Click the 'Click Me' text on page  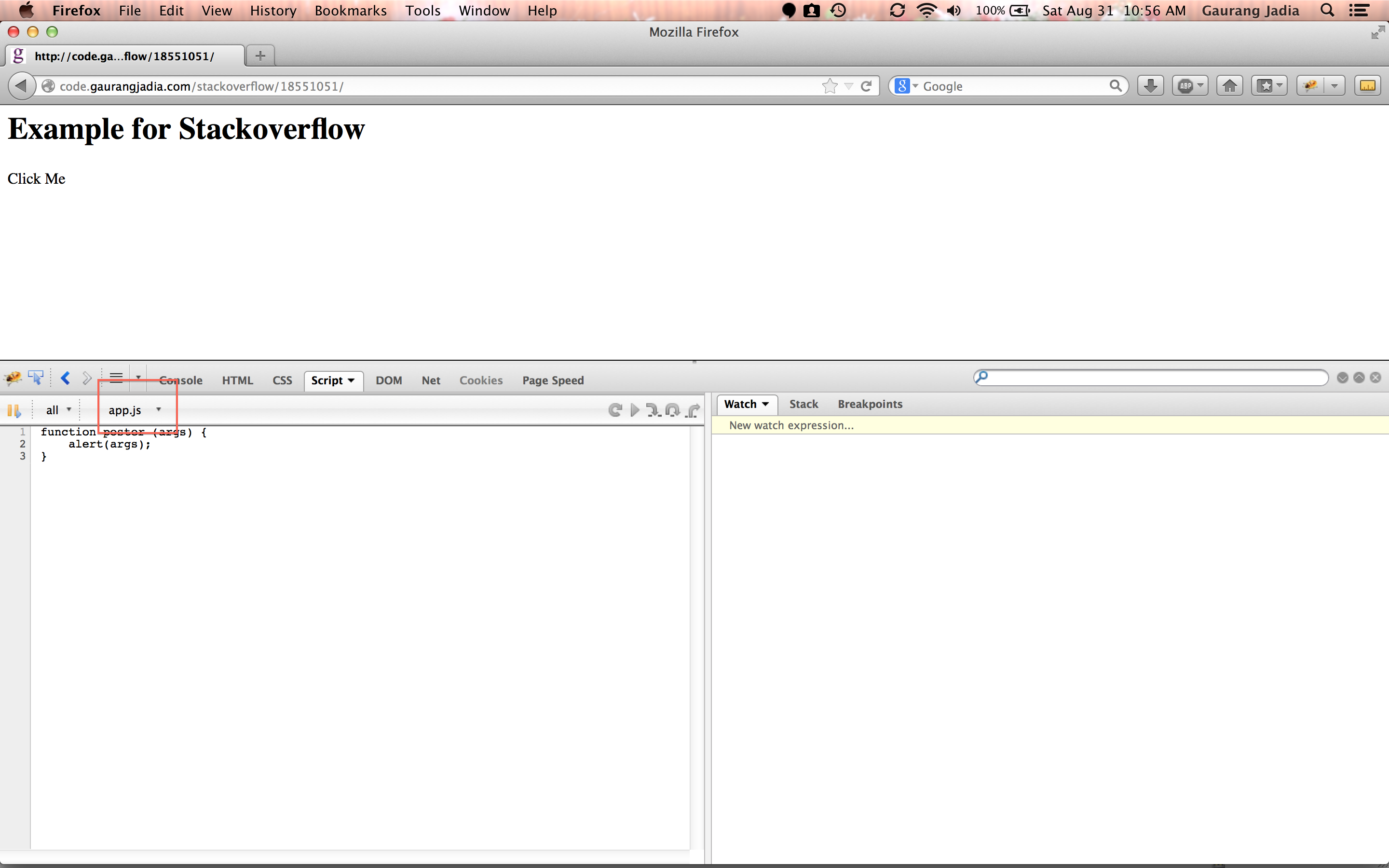pos(36,178)
